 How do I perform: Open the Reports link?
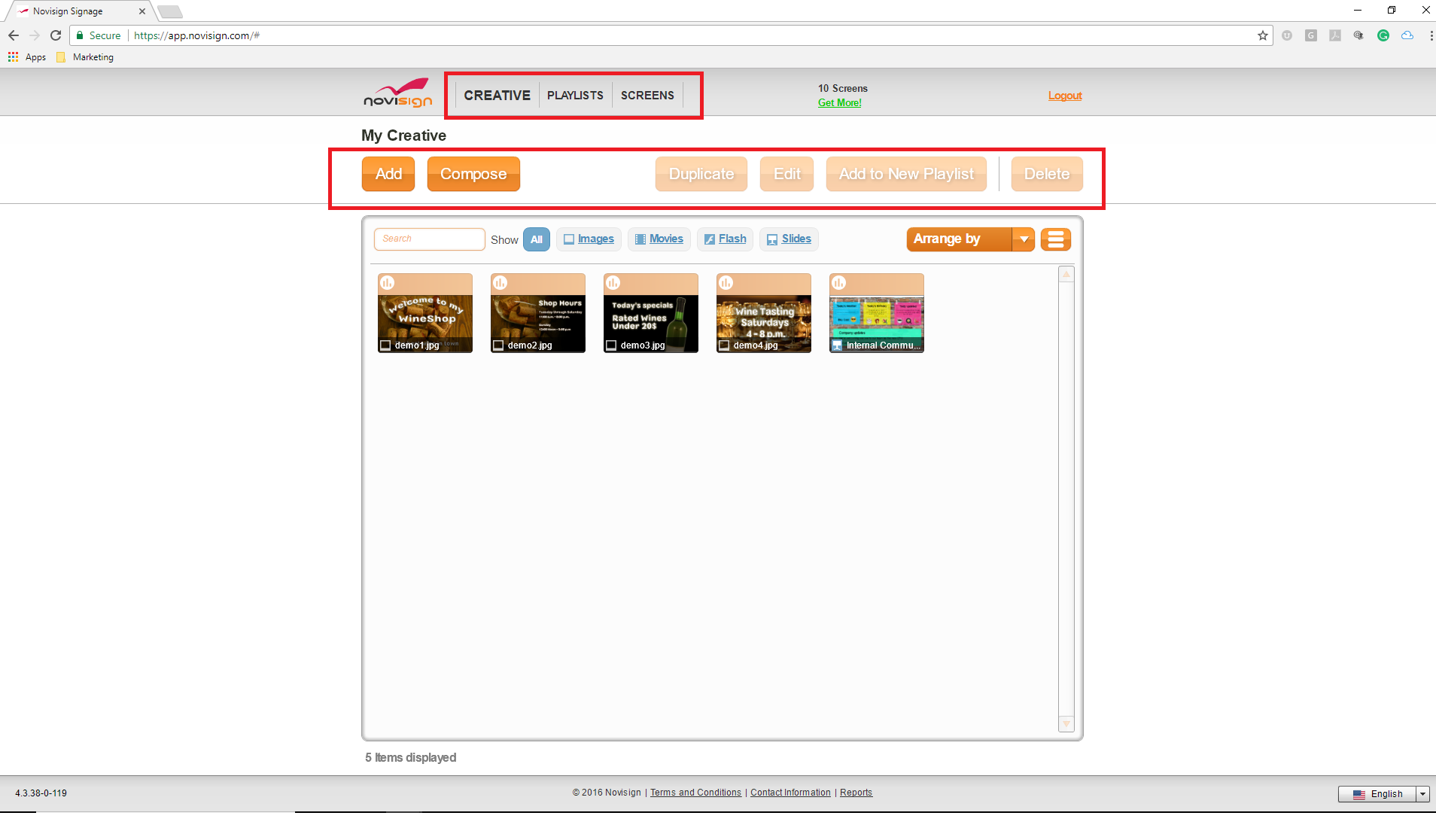tap(856, 793)
